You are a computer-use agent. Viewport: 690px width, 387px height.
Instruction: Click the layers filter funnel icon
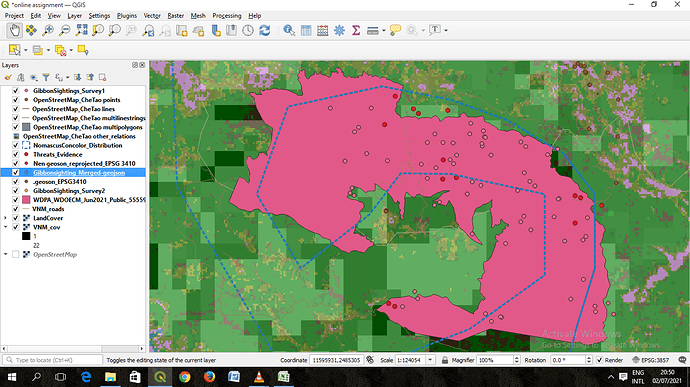pos(46,77)
